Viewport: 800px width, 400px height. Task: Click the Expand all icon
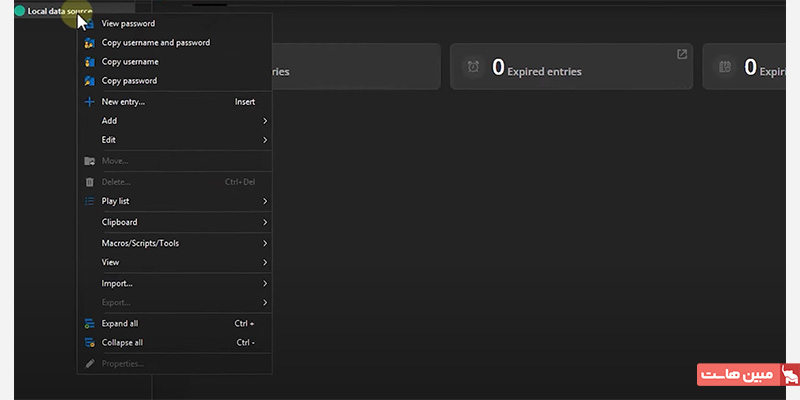click(90, 324)
